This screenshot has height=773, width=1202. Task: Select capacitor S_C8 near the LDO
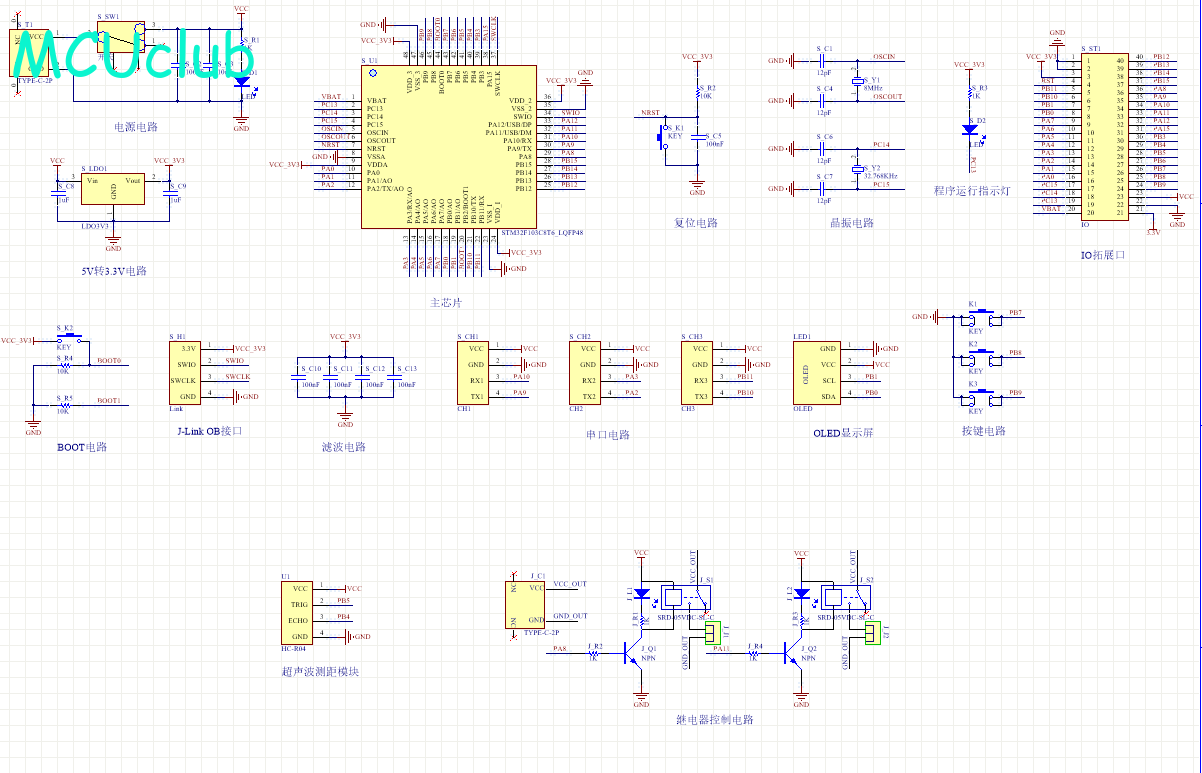pyautogui.click(x=57, y=192)
